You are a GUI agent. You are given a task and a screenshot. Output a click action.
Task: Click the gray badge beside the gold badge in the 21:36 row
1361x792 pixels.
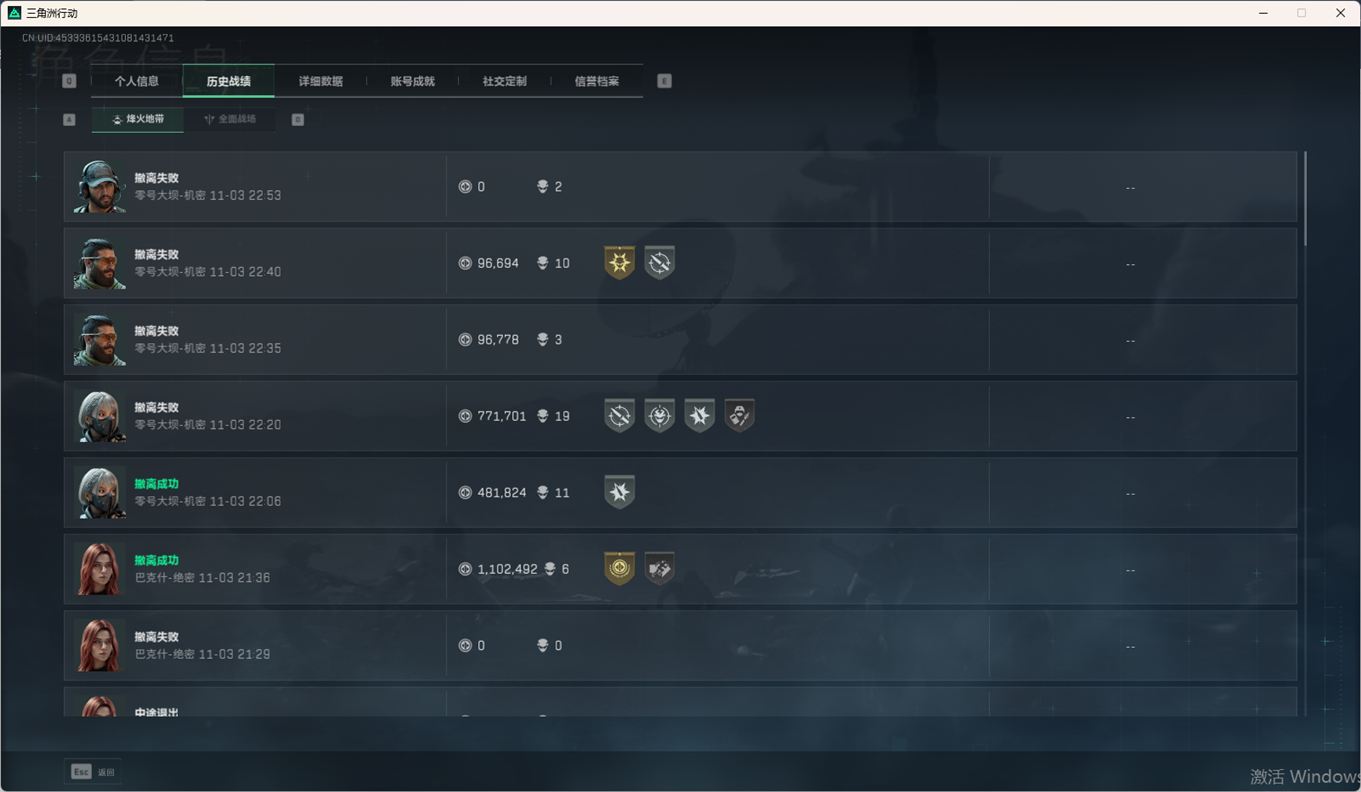click(x=659, y=569)
